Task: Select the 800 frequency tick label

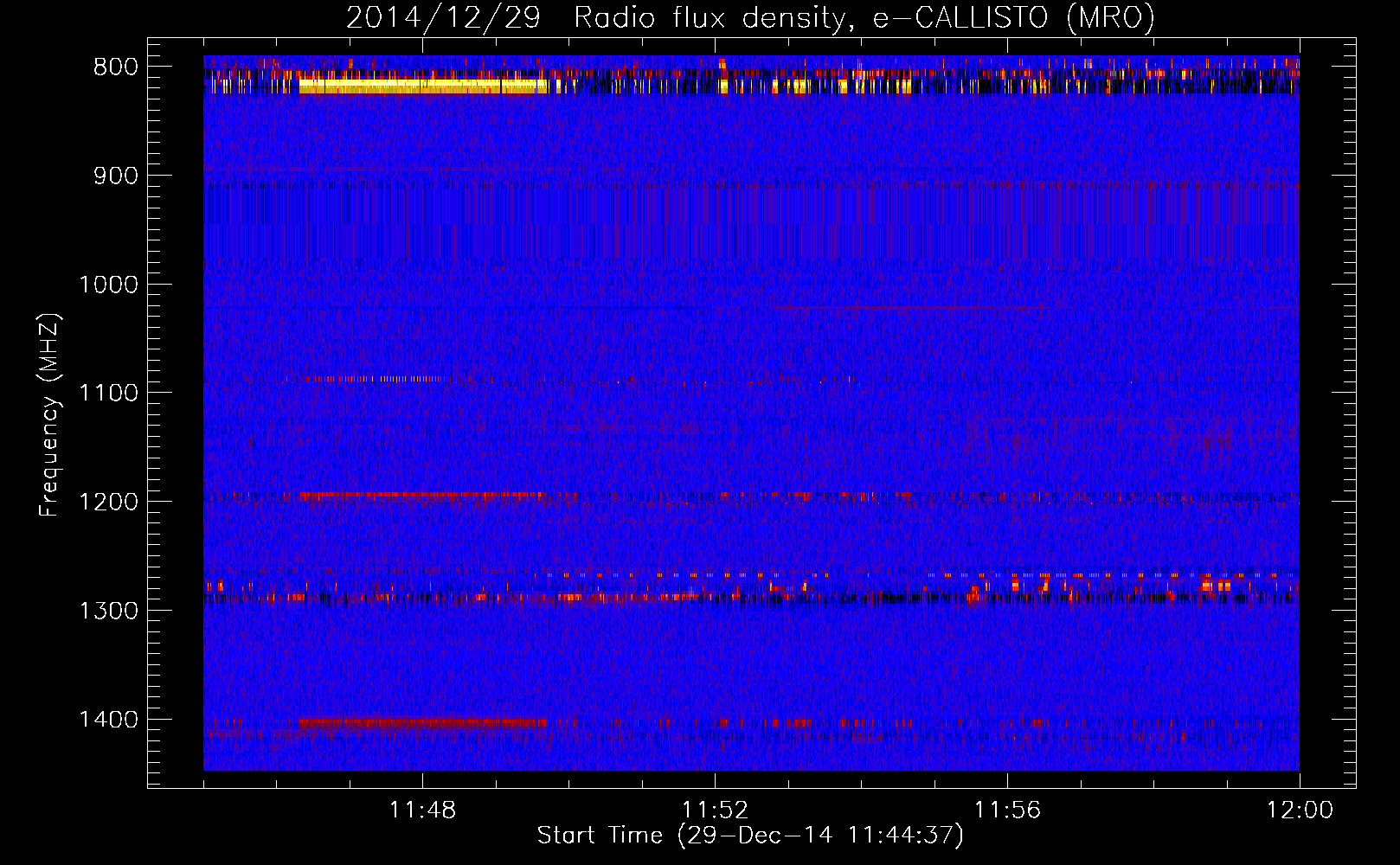Action: pos(116,67)
